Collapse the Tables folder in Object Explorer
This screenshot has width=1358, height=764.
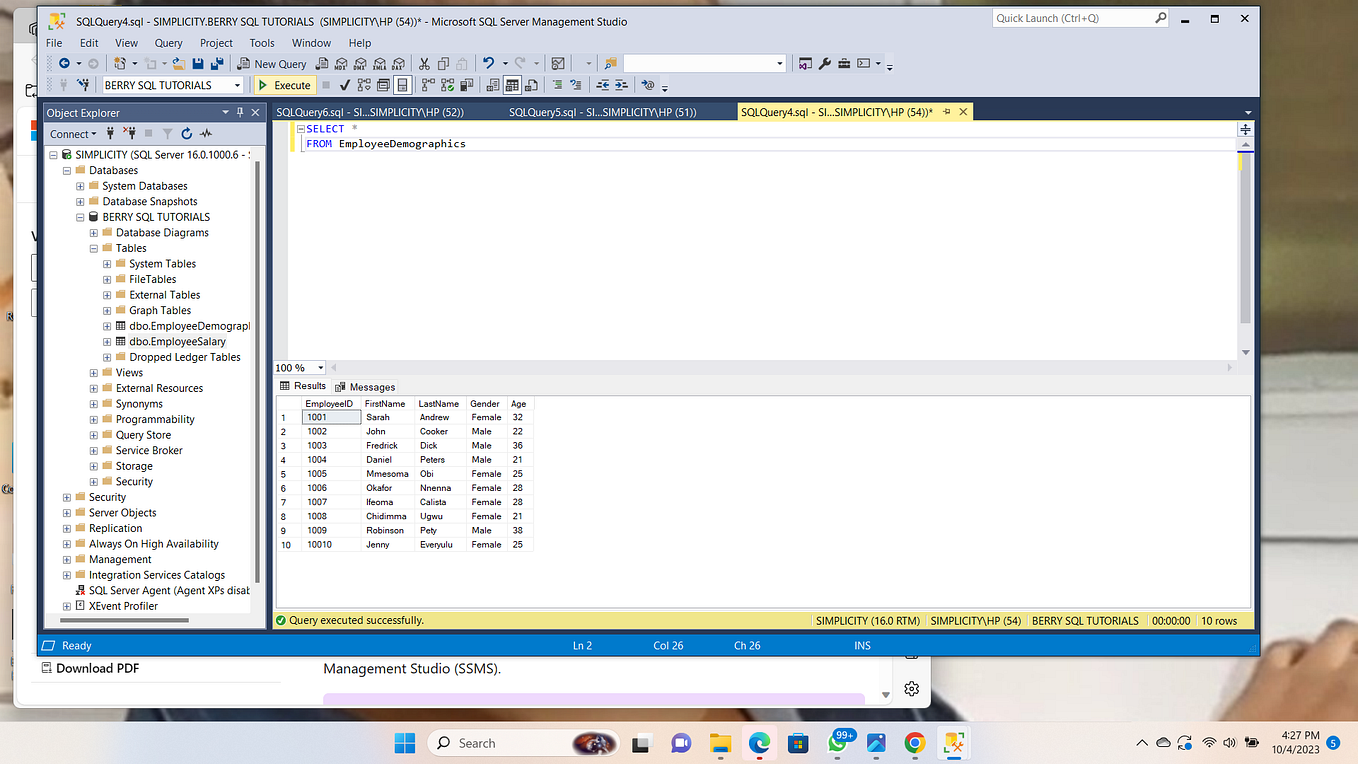point(93,247)
